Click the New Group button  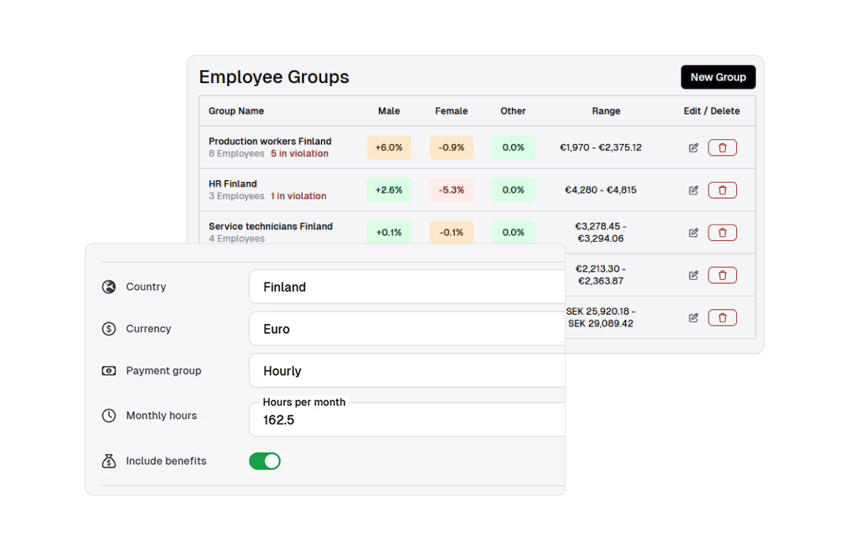pyautogui.click(x=718, y=78)
